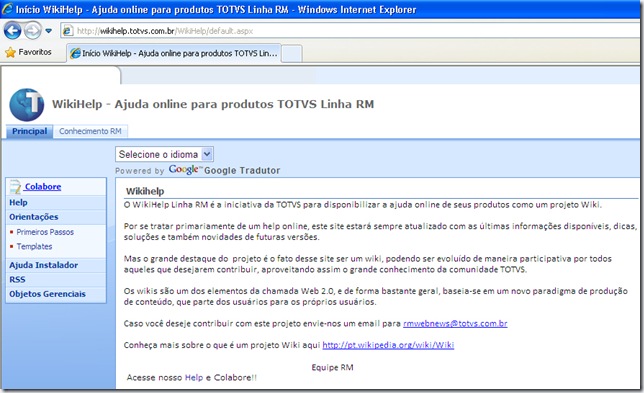Open Templates sidebar link
This screenshot has width=644, height=393.
(x=34, y=246)
